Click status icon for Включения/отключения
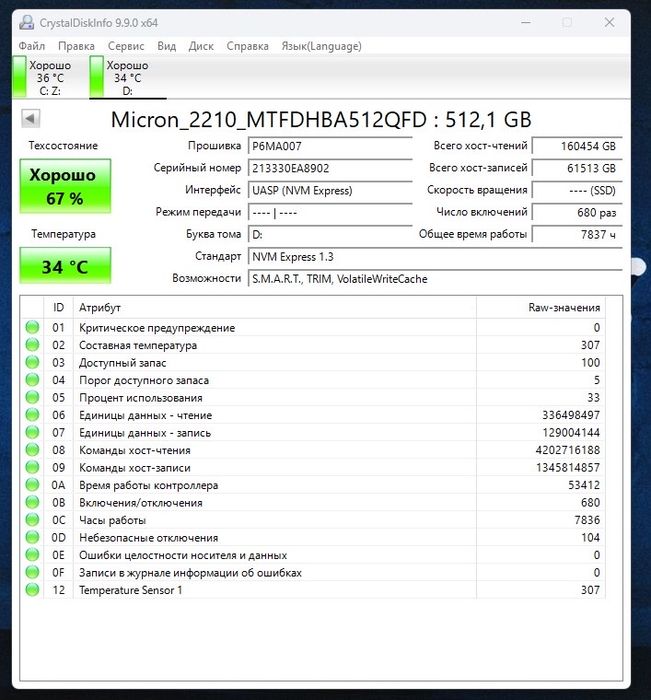The height and width of the screenshot is (700, 651). click(32, 502)
